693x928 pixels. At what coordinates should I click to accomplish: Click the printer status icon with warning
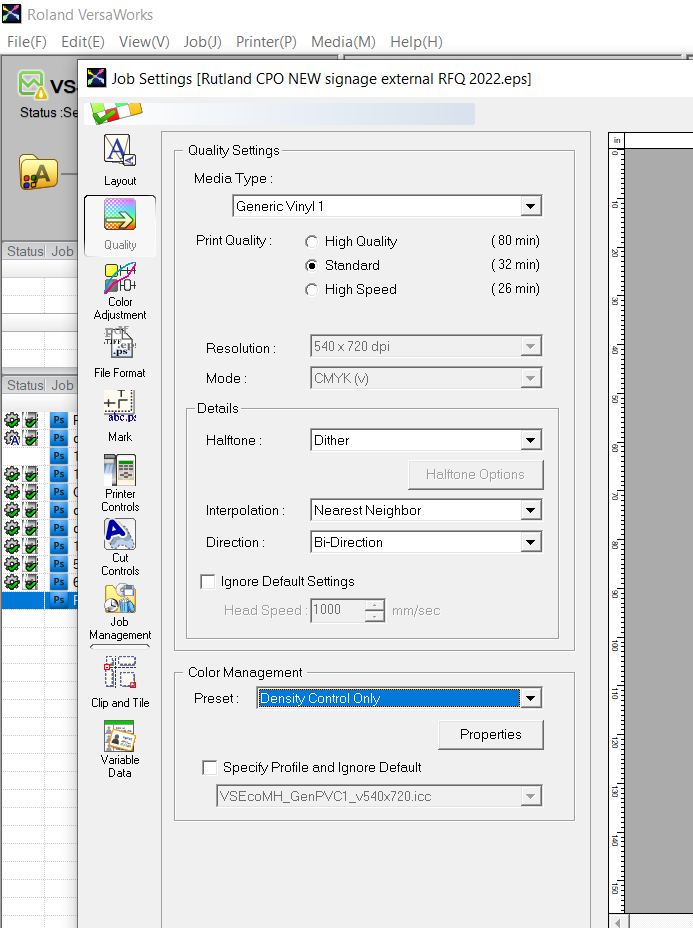point(32,84)
